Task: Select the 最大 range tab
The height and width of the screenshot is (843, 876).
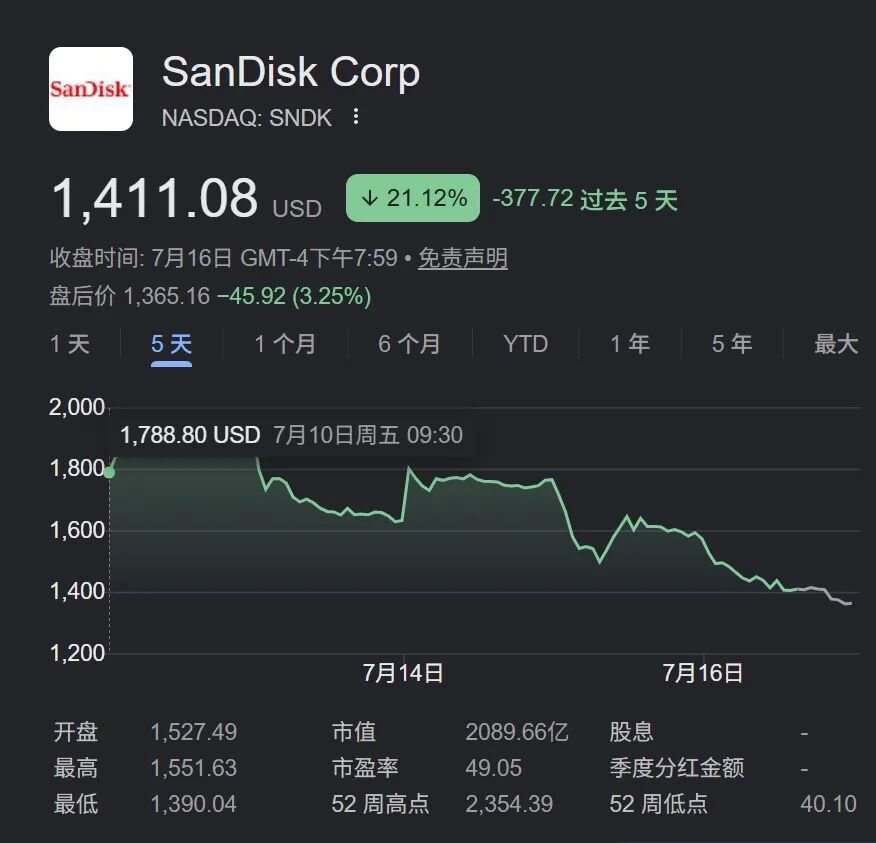Action: point(836,344)
